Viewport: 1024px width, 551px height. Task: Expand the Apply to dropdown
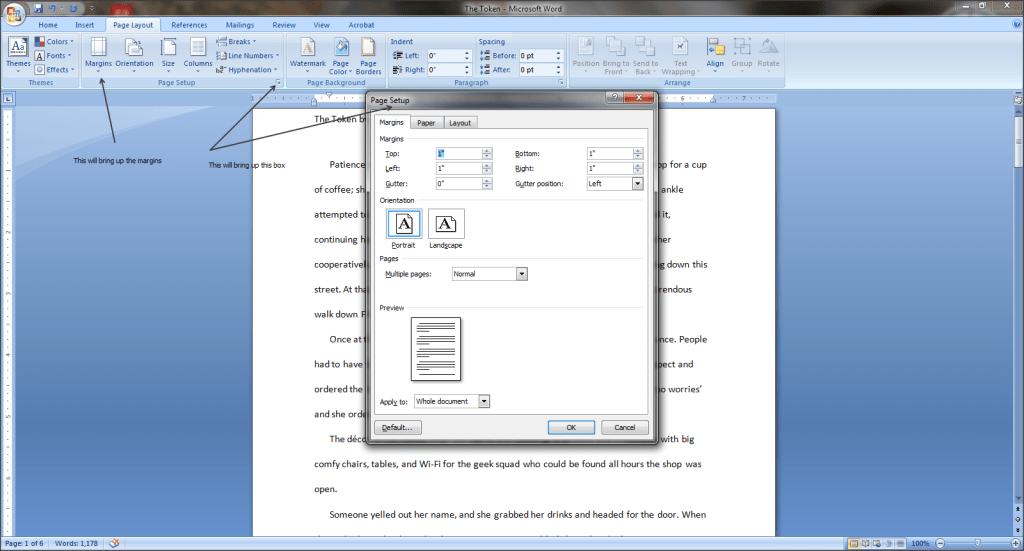[485, 401]
